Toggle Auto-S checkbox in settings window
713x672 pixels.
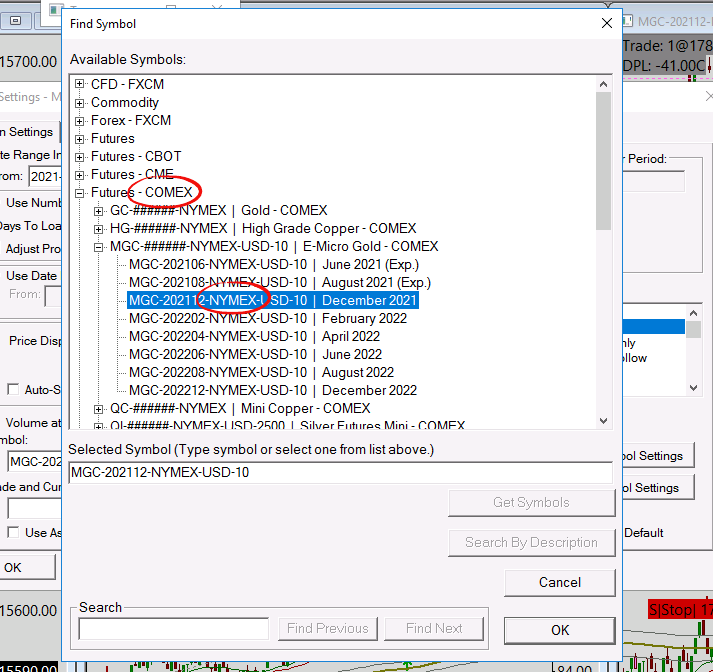[x=13, y=390]
